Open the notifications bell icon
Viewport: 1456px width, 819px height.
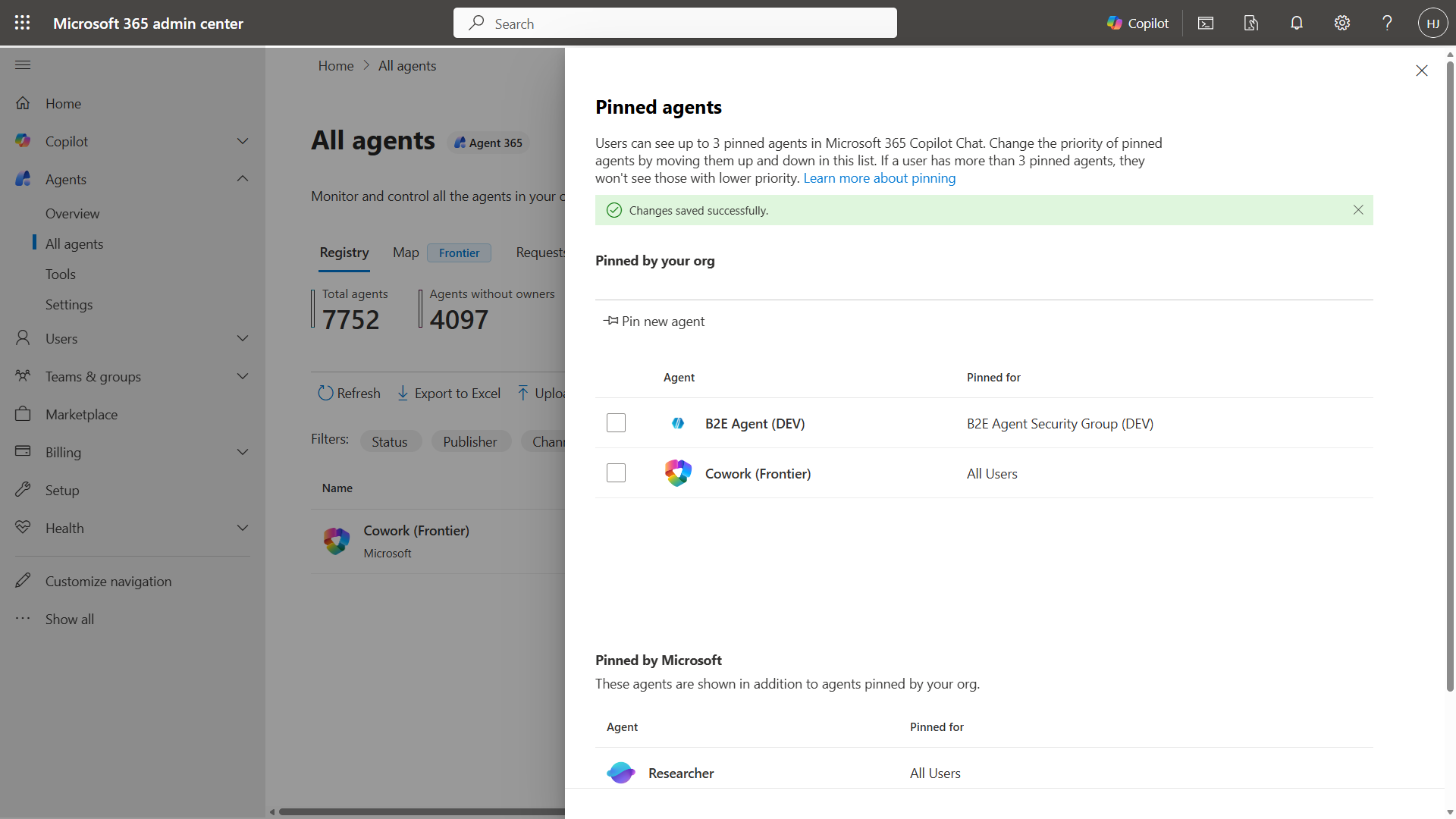(1297, 23)
